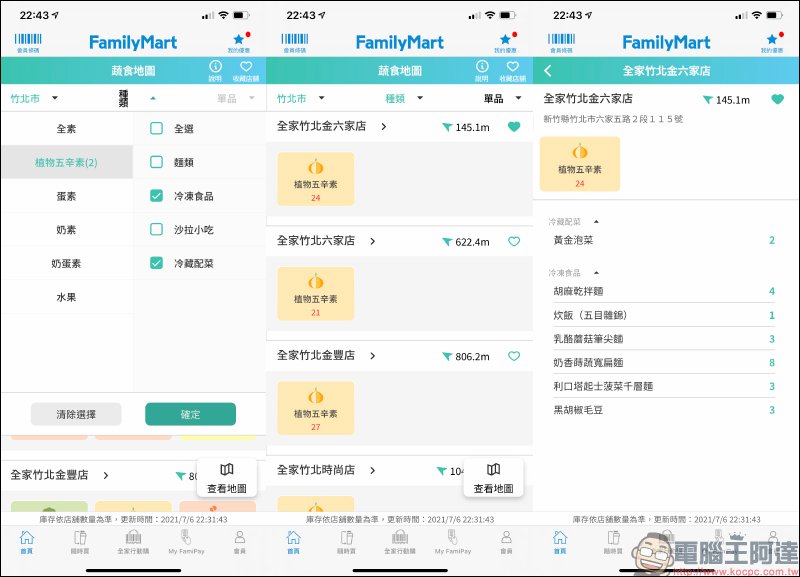
Task: Uncheck the 冷凍食品 checkbox
Action: pyautogui.click(x=157, y=195)
